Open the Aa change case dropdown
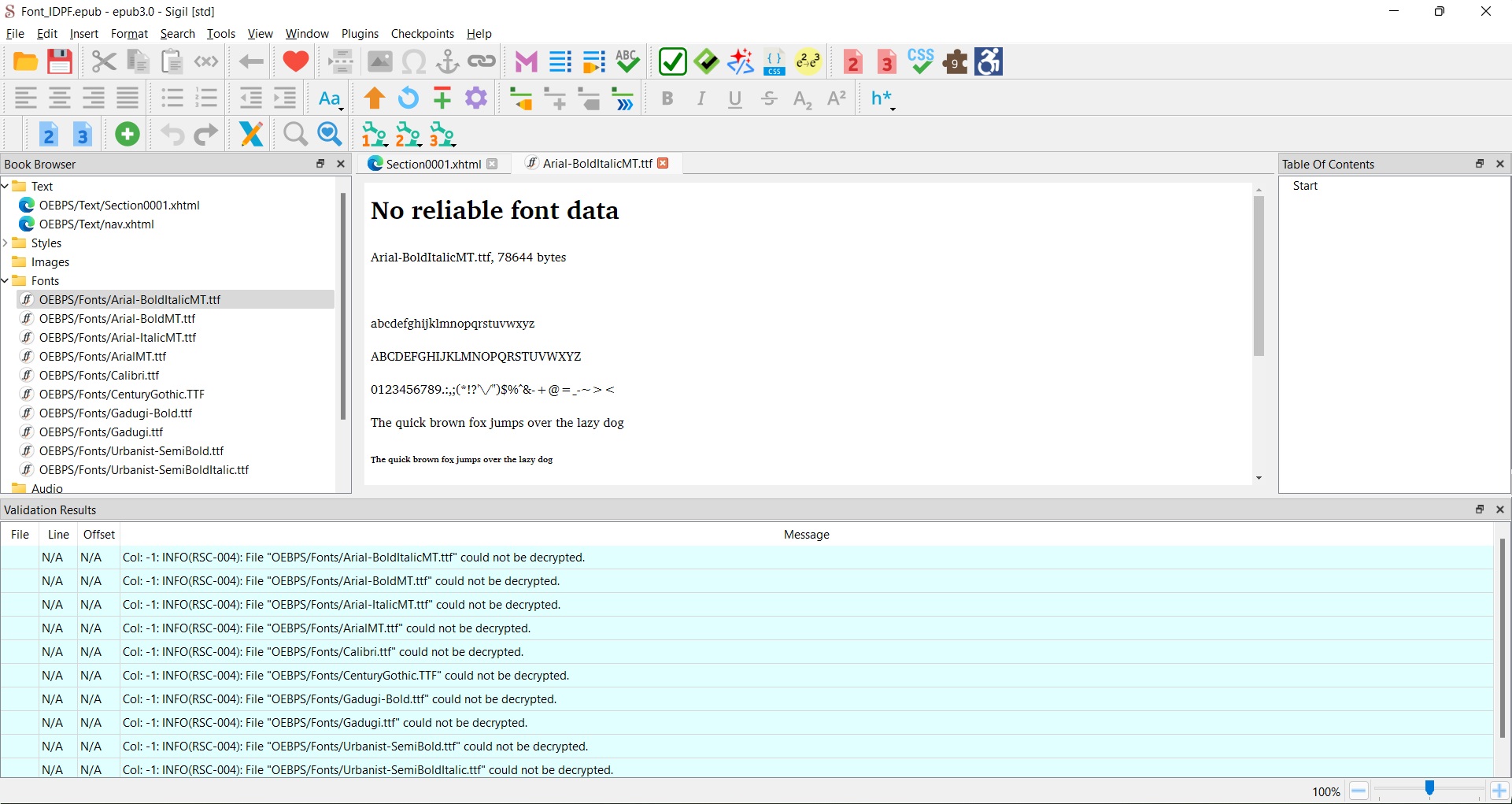The image size is (1512, 804). (331, 98)
